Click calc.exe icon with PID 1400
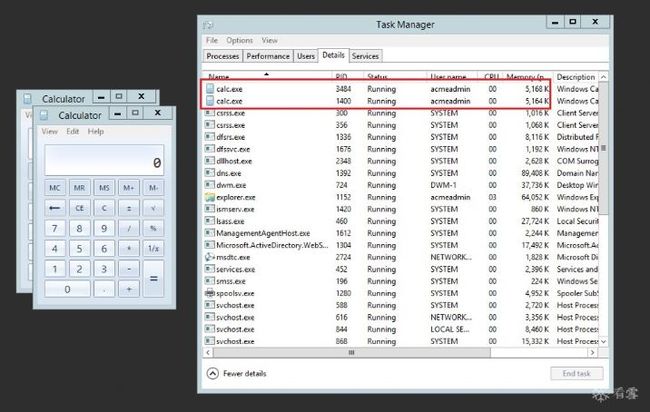The height and width of the screenshot is (412, 650). click(210, 101)
